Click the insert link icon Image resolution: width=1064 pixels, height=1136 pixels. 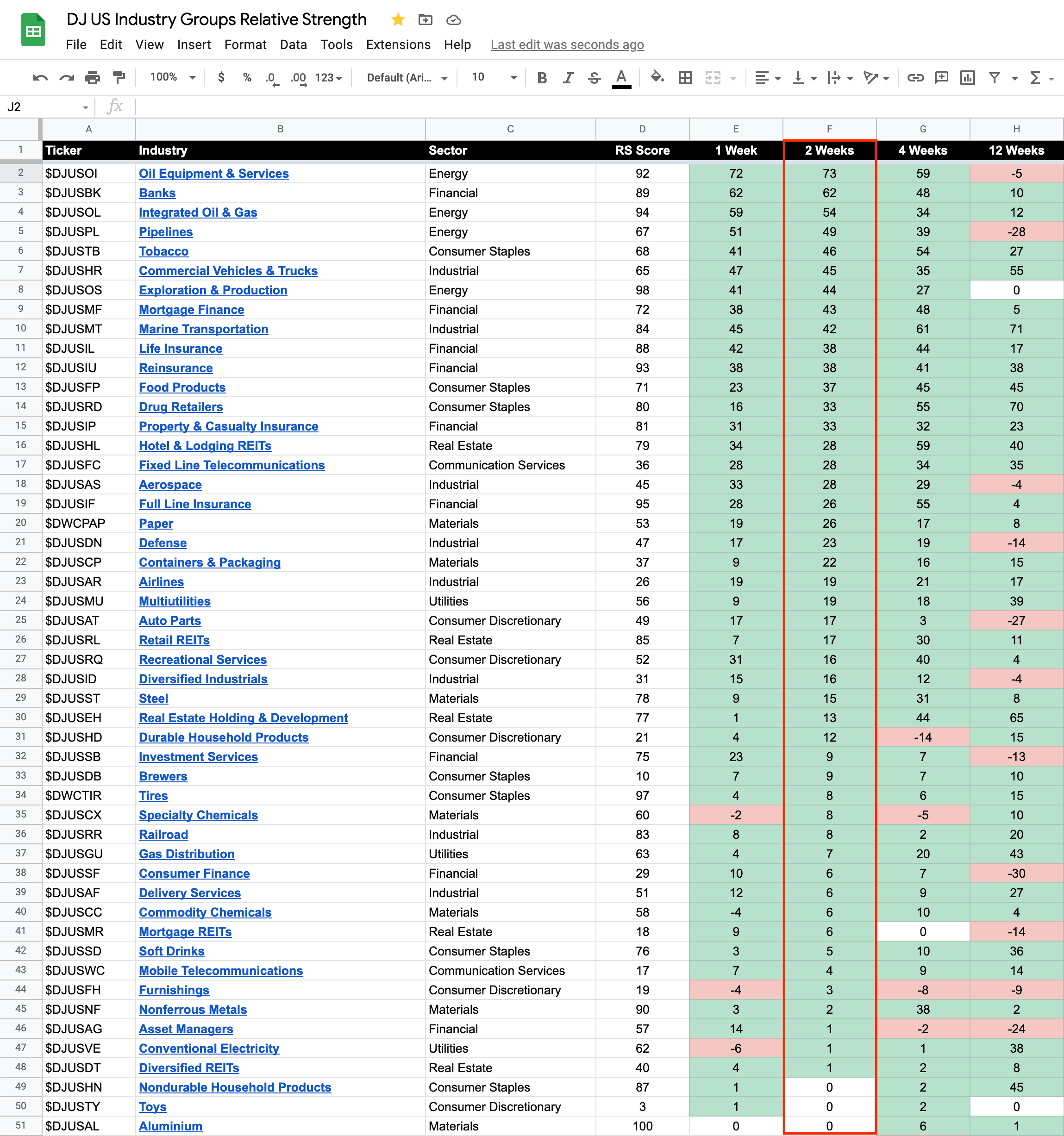tap(915, 78)
